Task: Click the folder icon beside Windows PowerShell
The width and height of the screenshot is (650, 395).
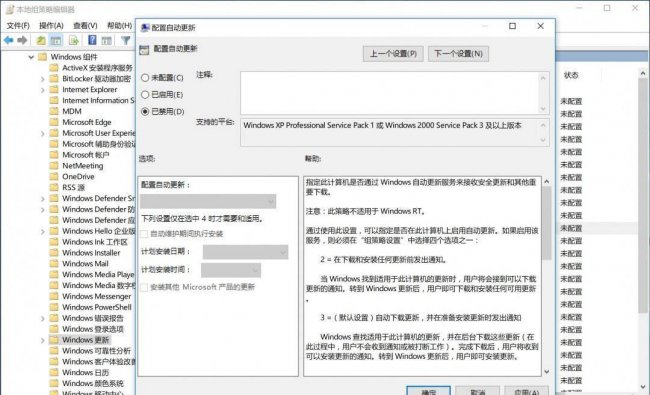Action: [x=54, y=307]
